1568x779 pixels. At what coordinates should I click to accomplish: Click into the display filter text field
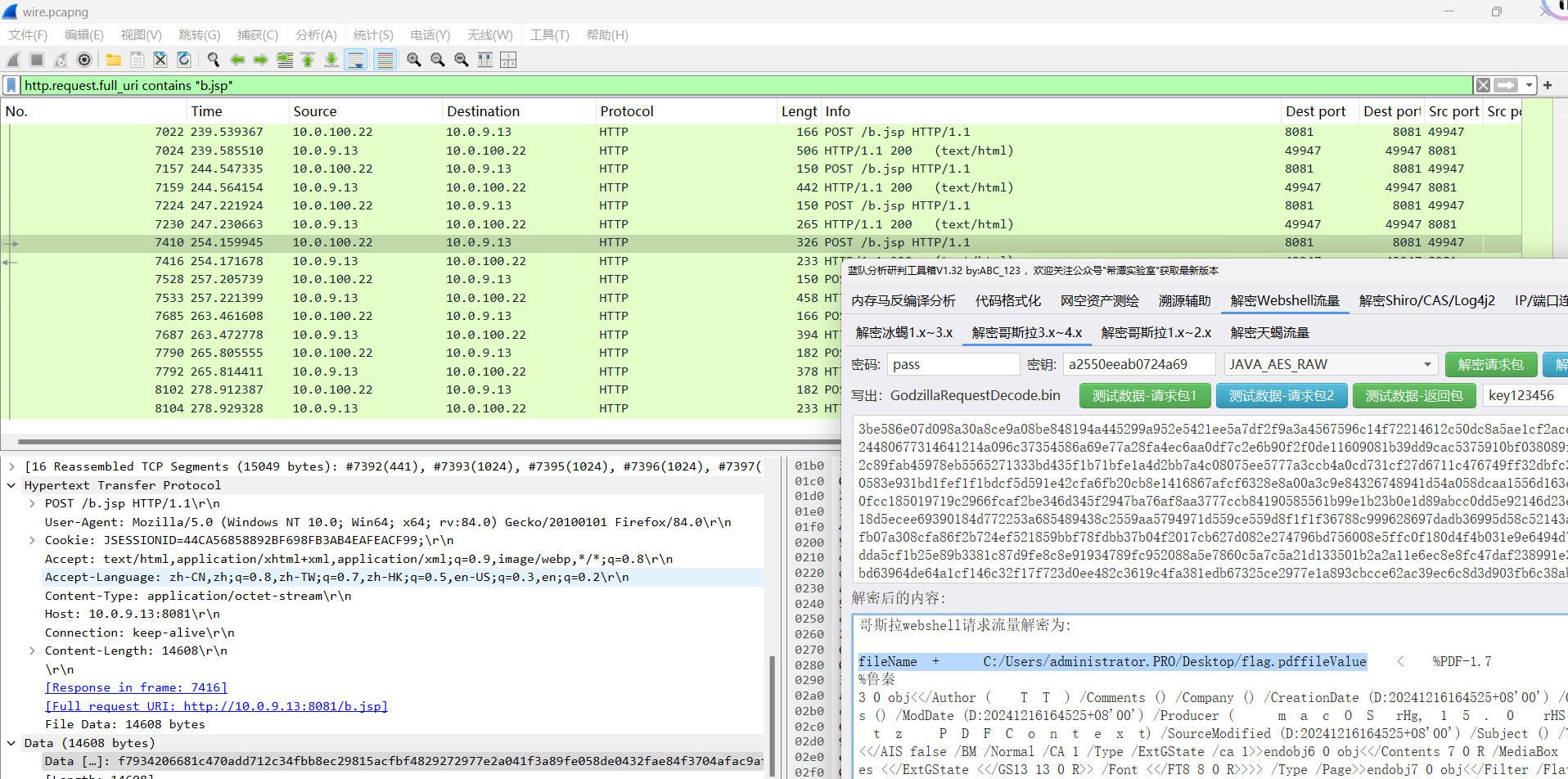pyautogui.click(x=745, y=85)
